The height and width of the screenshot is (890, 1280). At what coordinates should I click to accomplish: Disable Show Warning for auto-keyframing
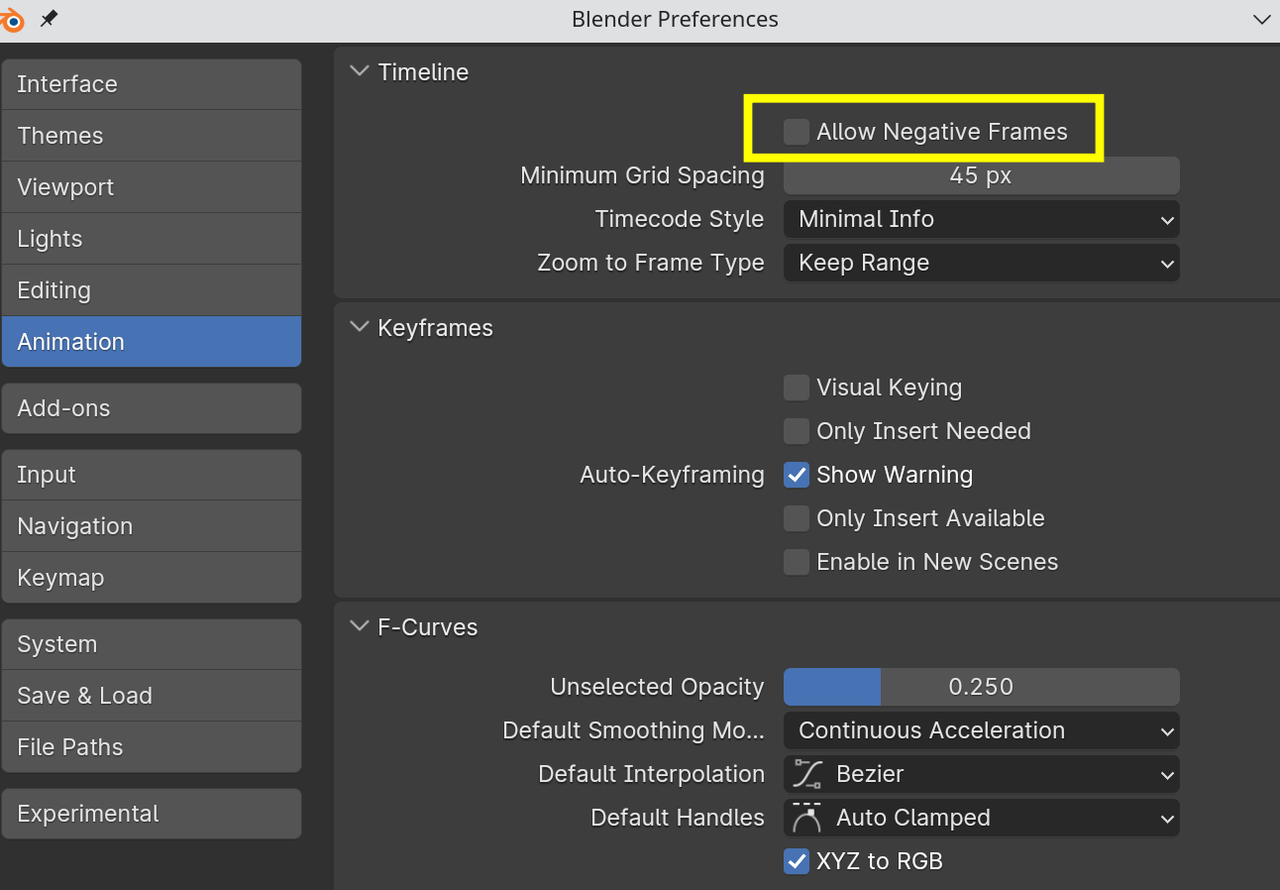[797, 475]
